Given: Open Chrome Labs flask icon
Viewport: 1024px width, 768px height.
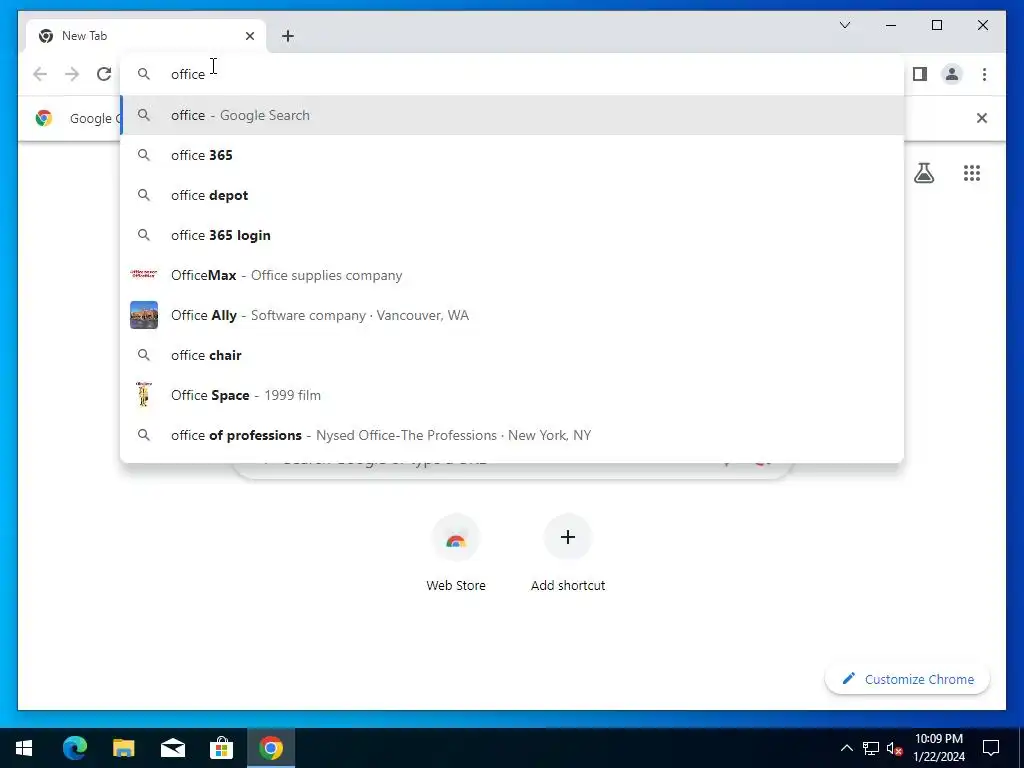Looking at the screenshot, I should (923, 173).
